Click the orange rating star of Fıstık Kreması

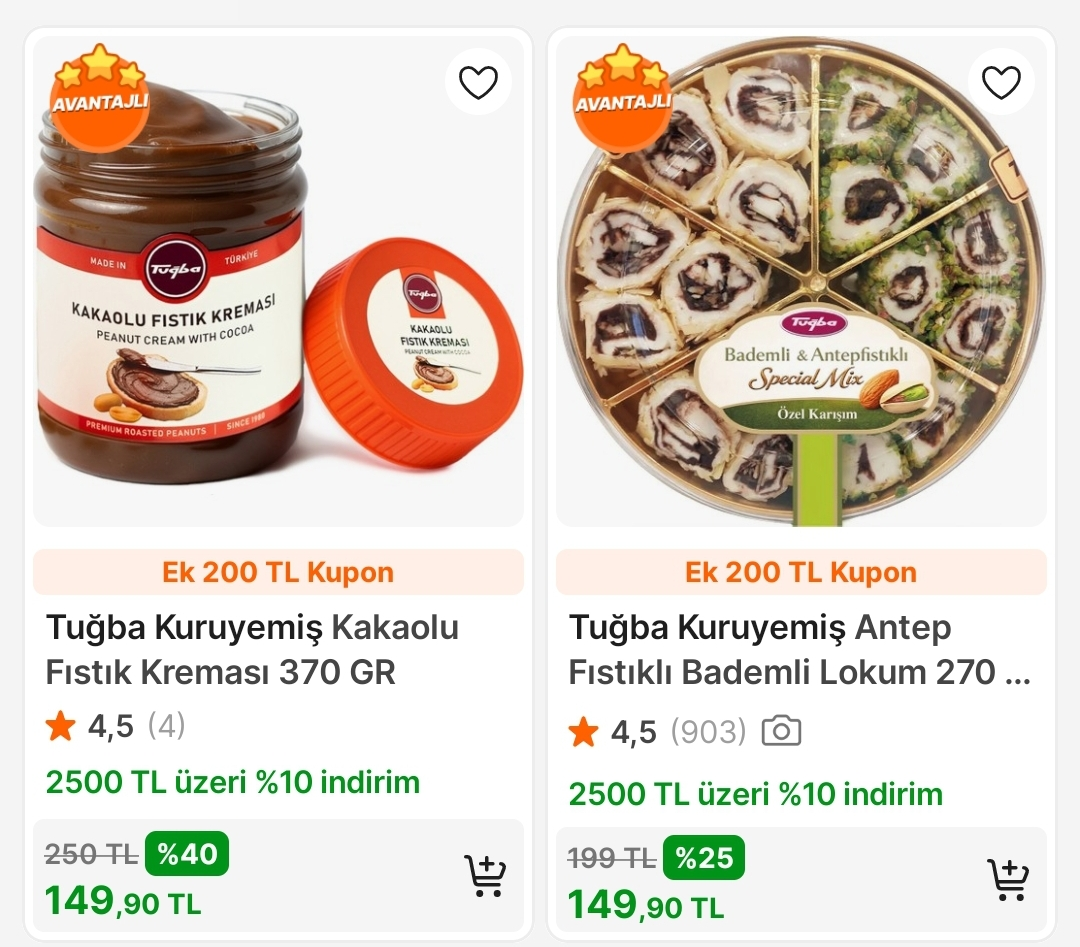(61, 727)
